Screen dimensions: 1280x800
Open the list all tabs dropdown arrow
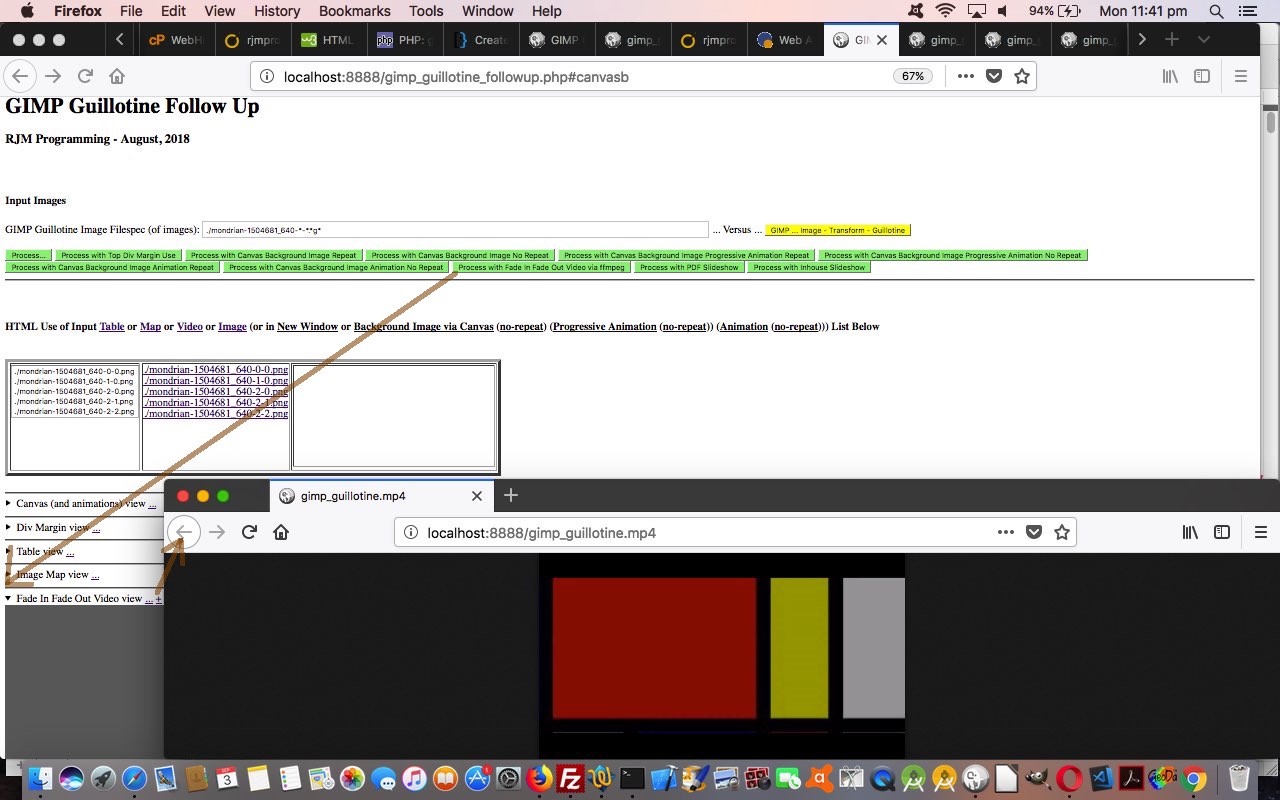(x=1203, y=40)
